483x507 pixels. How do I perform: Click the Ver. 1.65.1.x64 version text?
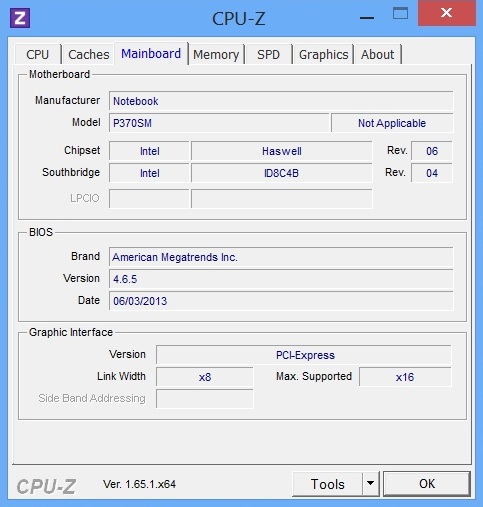point(139,484)
